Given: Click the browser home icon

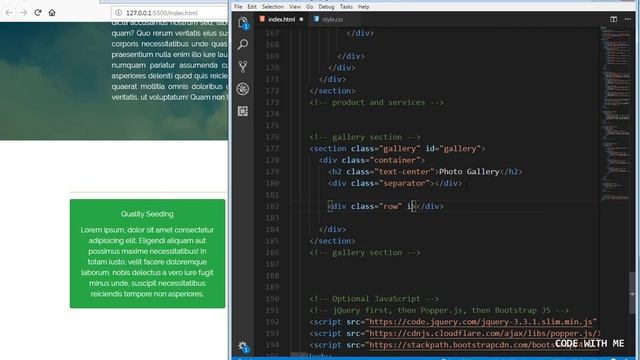Looking at the screenshot, I should (52, 13).
